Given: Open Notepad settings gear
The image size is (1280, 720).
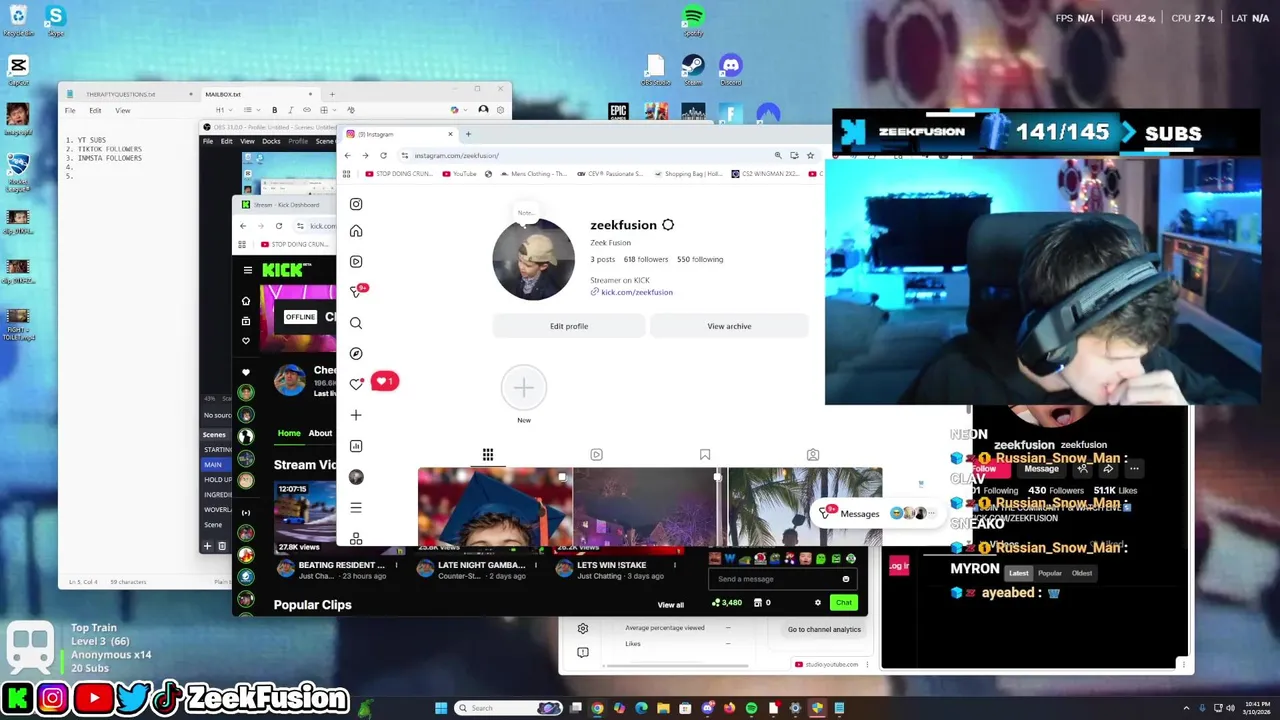Looking at the screenshot, I should pyautogui.click(x=501, y=110).
